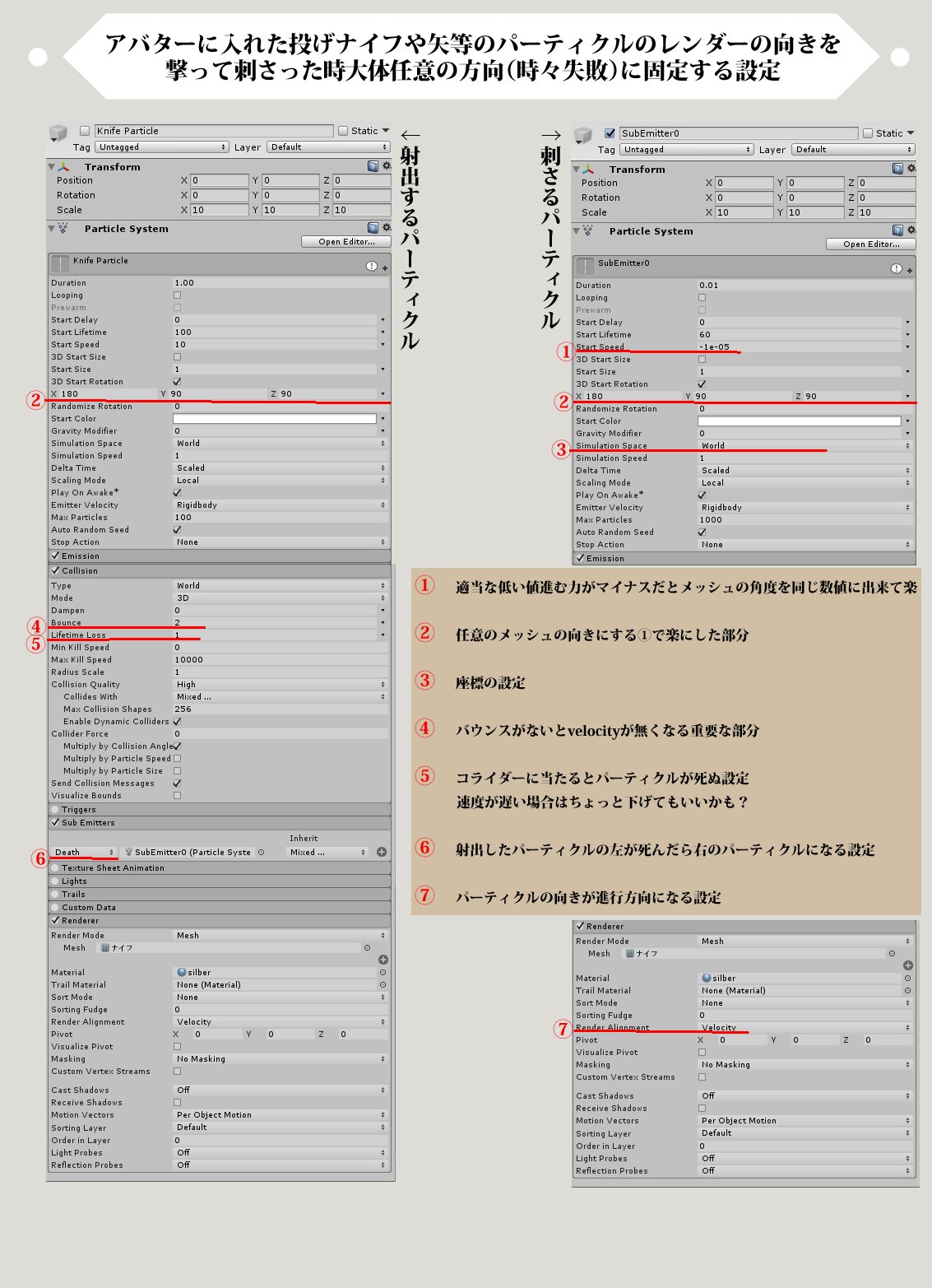The image size is (932, 1288).
Task: Click Bounce value field in Collision module
Action: 275,622
